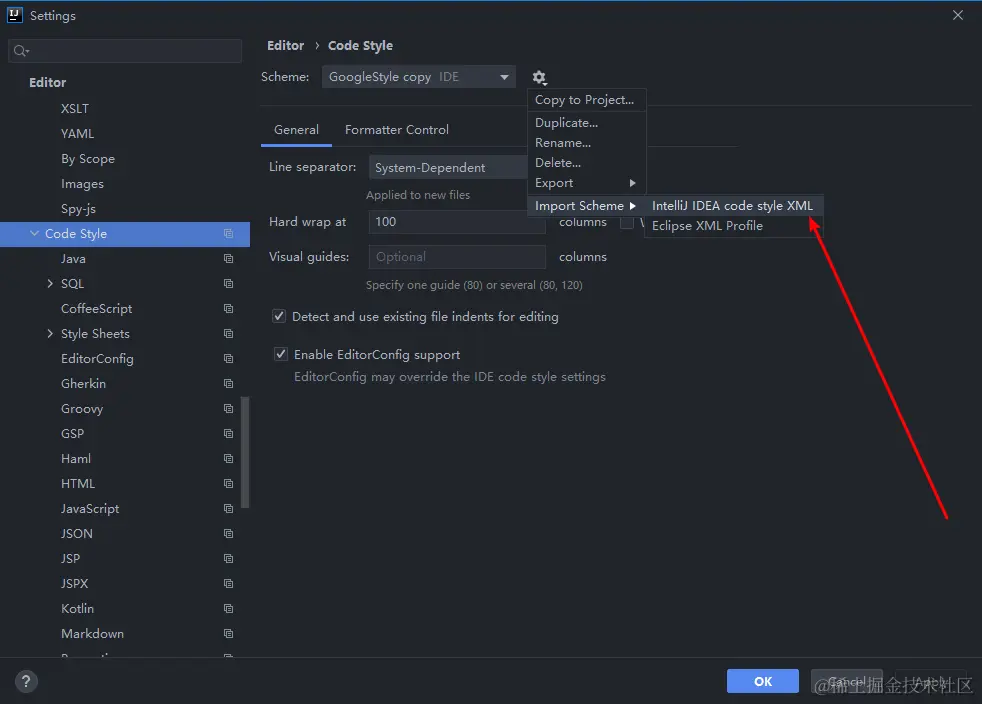982x704 pixels.
Task: Close the Settings dialog window
Action: [958, 15]
